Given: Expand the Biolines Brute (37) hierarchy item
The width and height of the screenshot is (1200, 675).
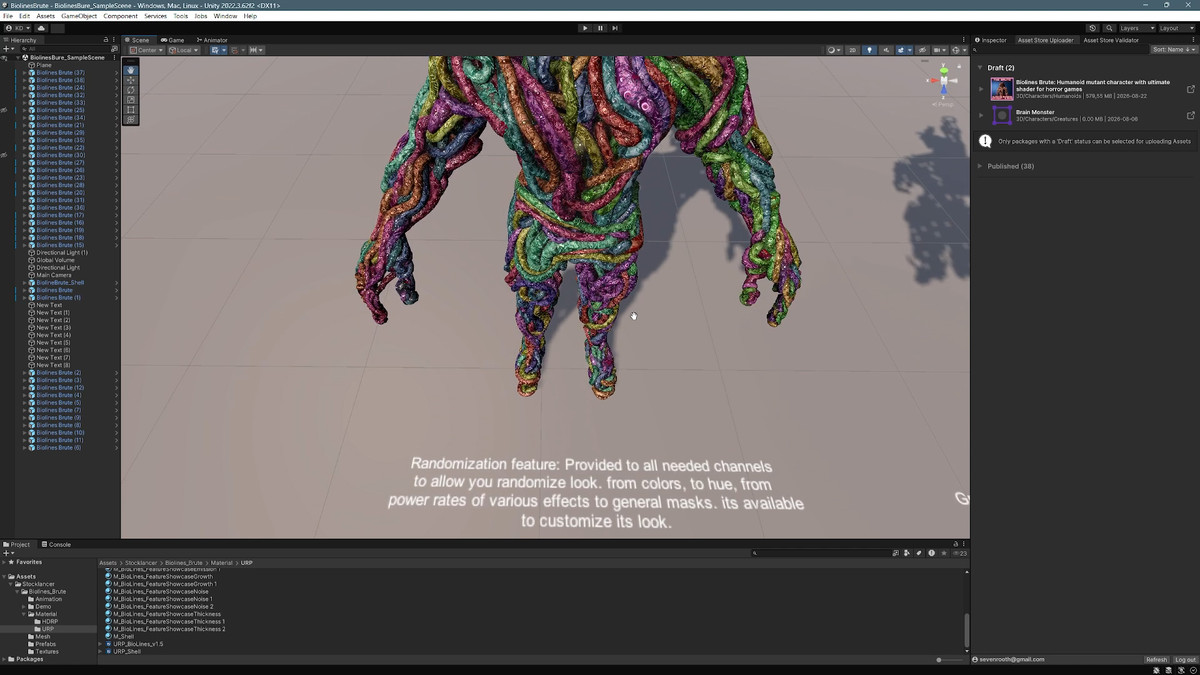Looking at the screenshot, I should click(x=24, y=72).
